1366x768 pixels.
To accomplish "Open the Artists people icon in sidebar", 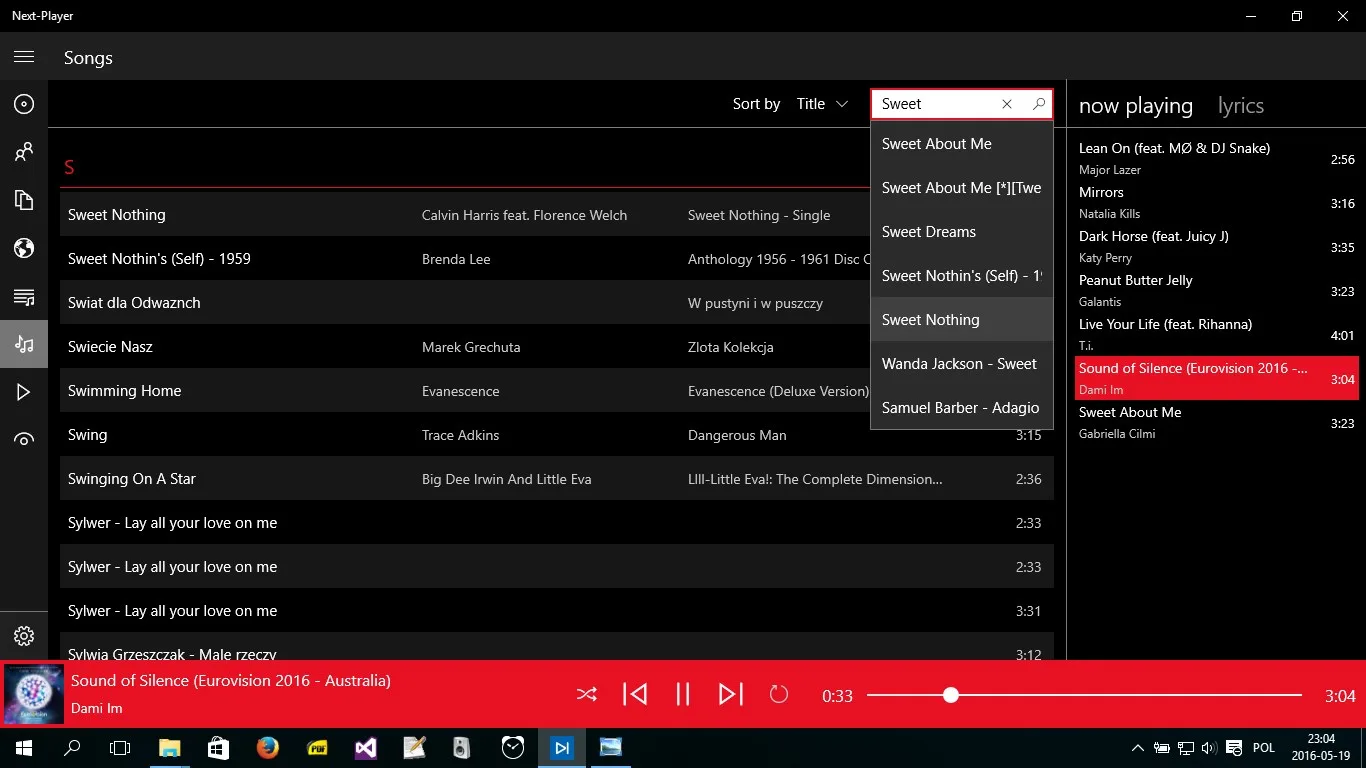I will (24, 152).
